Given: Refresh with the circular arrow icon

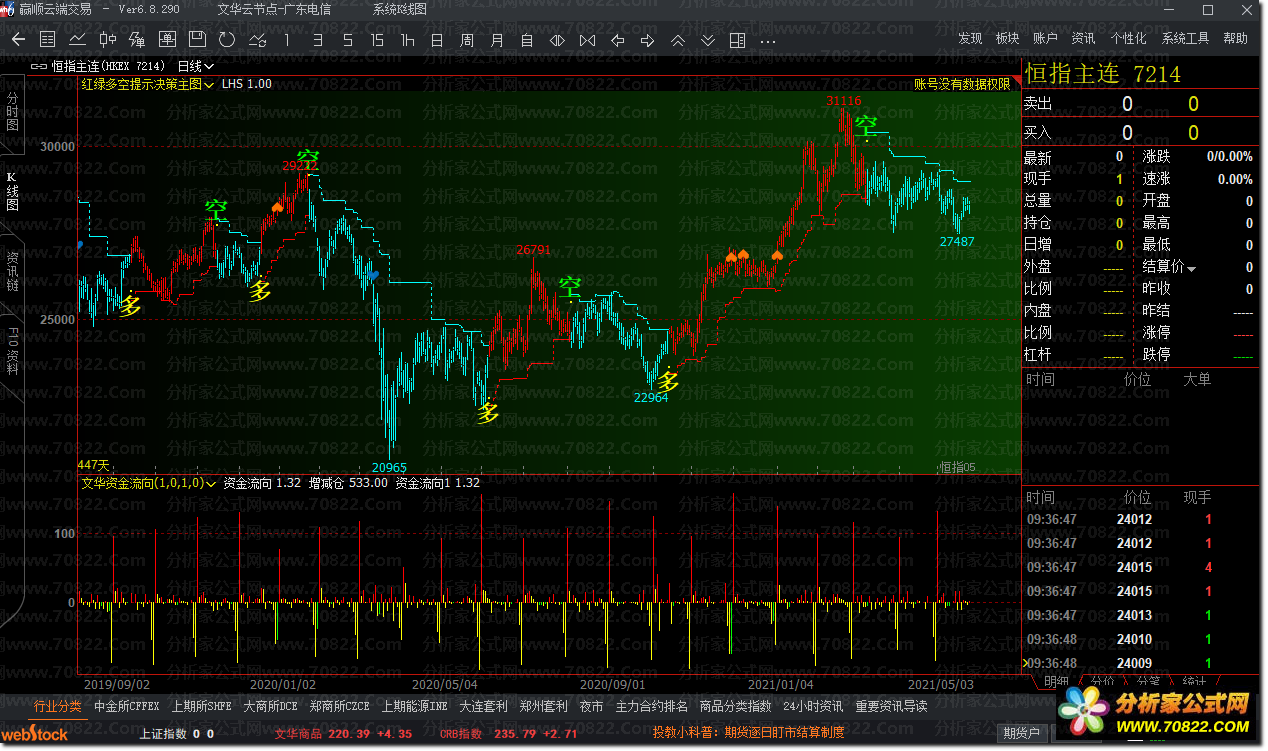Looking at the screenshot, I should pyautogui.click(x=227, y=40).
